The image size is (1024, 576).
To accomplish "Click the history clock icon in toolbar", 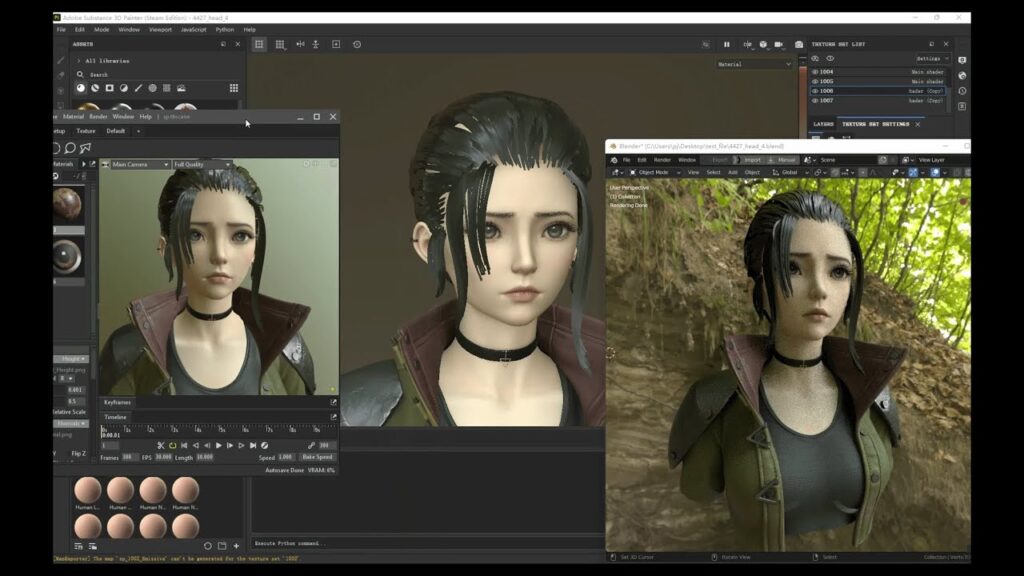I will [357, 44].
